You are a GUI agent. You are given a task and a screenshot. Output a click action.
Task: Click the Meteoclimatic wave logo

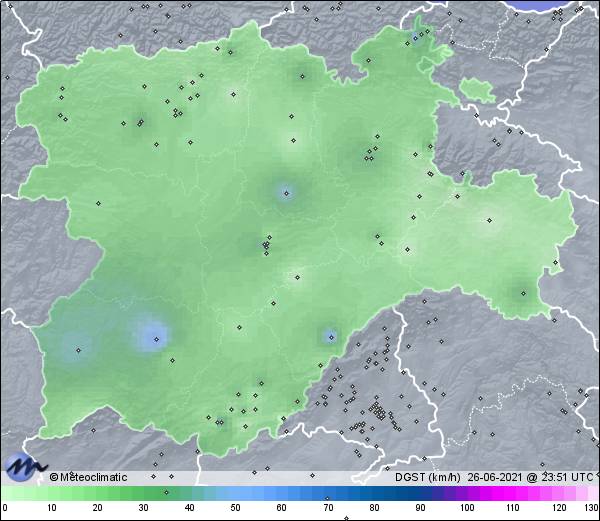(x=25, y=467)
